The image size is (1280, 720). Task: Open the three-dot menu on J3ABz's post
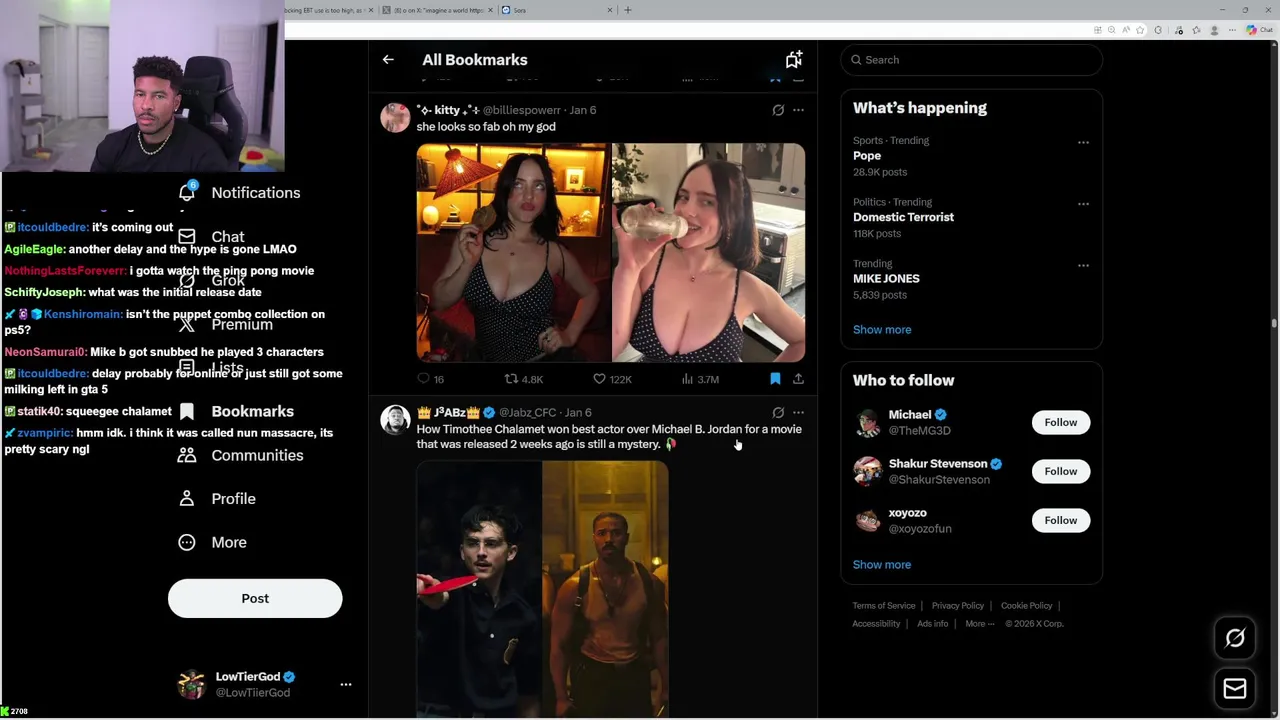[x=798, y=412]
